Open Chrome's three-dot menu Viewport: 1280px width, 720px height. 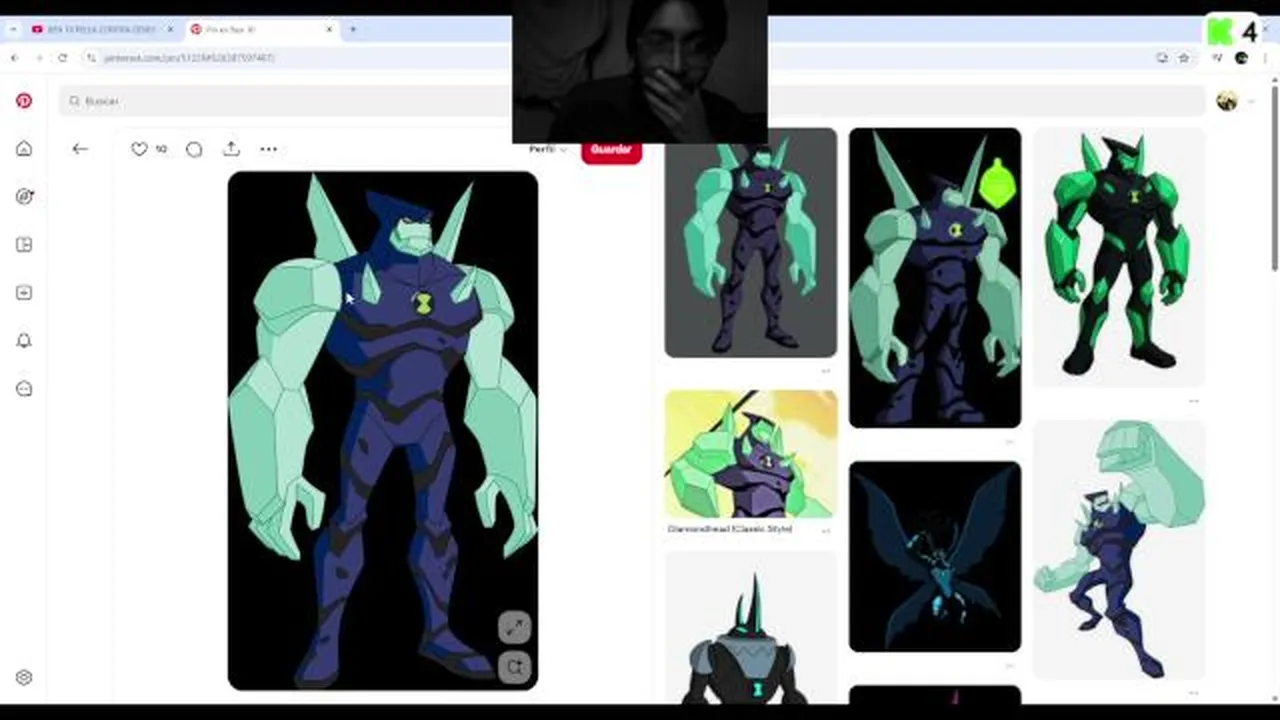coord(1264,58)
